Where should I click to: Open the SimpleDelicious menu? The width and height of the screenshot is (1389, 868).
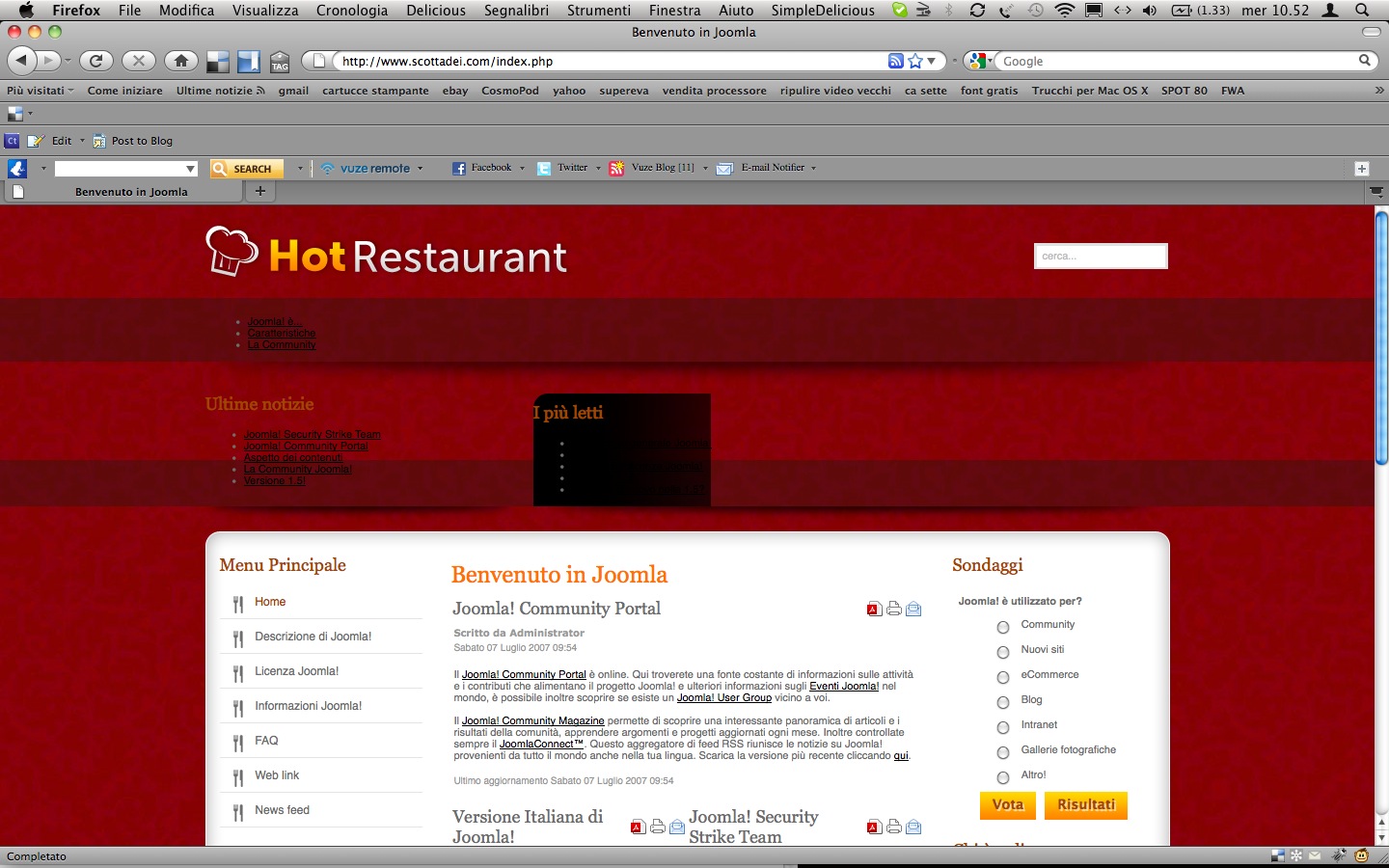823,11
